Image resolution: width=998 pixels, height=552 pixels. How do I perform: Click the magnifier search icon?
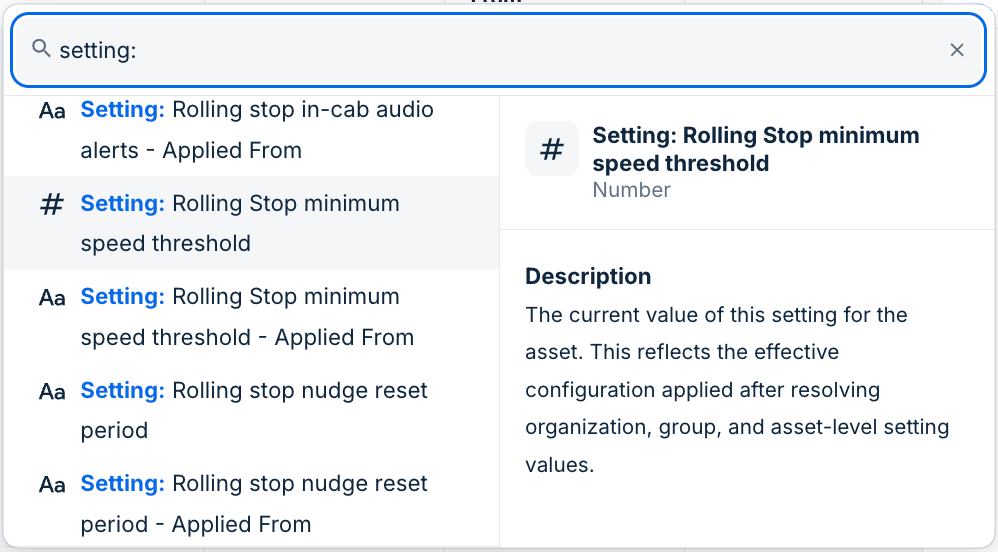point(41,49)
